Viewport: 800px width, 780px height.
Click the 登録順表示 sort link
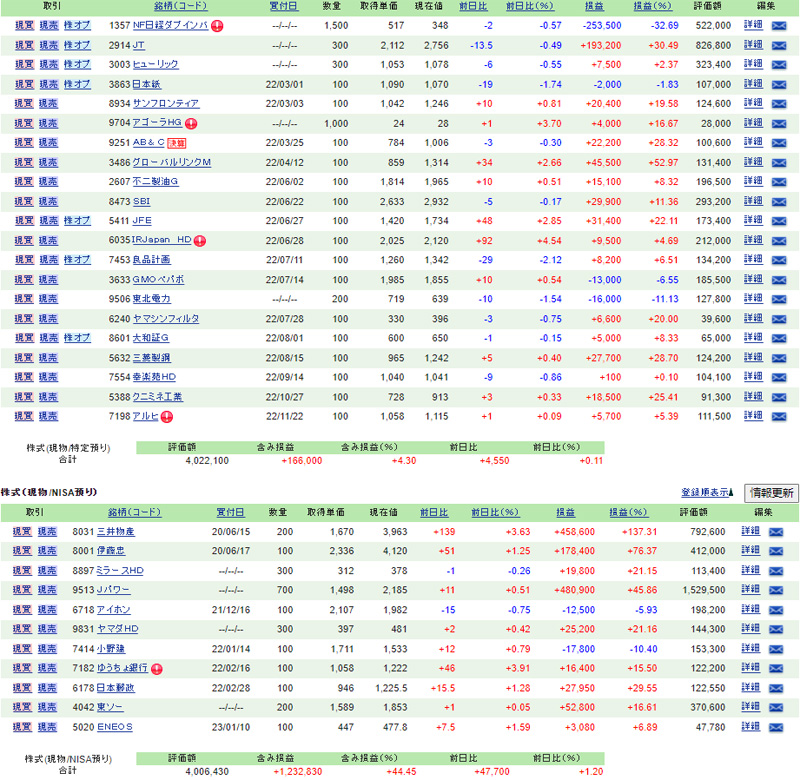click(x=707, y=493)
